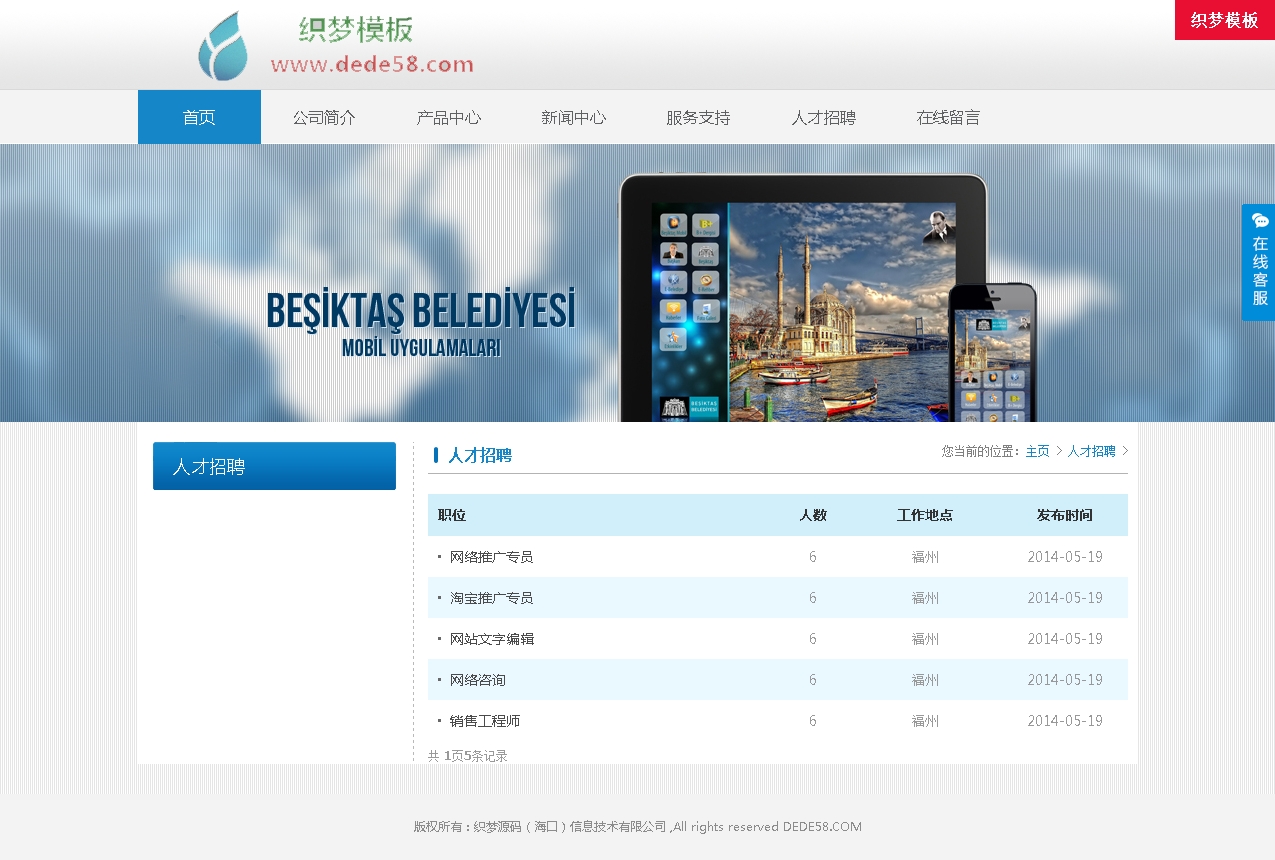Select the 人才招聘 sidebar category button
The height and width of the screenshot is (860, 1275).
click(274, 466)
